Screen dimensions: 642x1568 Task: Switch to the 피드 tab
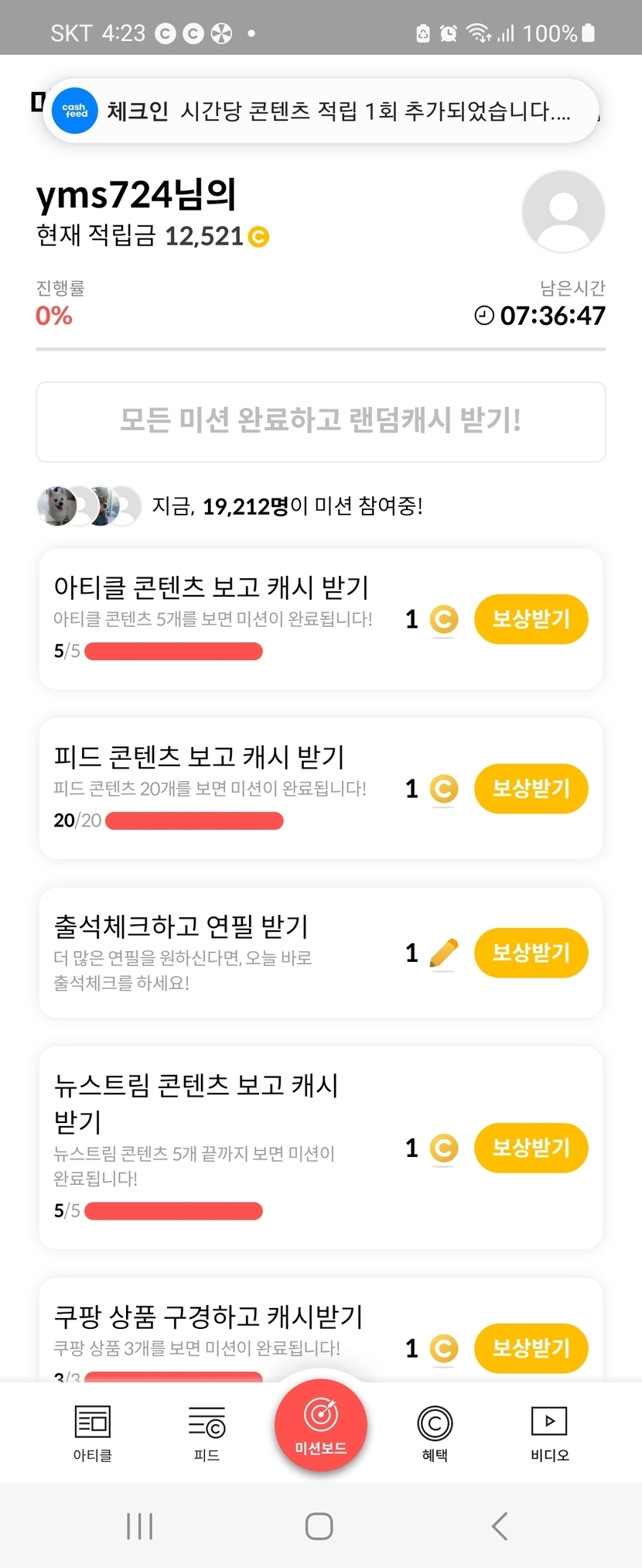click(207, 1433)
